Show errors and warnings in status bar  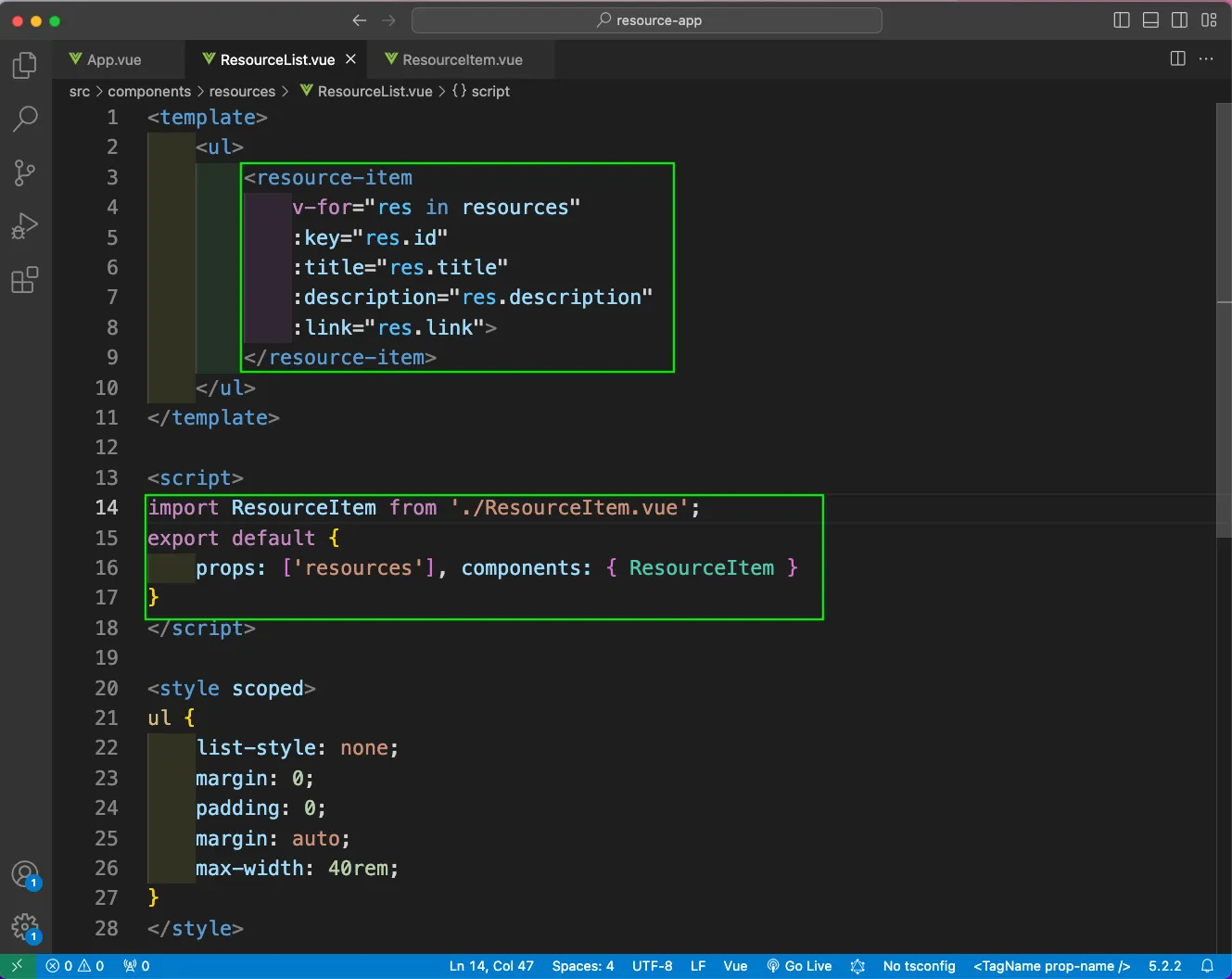75,966
